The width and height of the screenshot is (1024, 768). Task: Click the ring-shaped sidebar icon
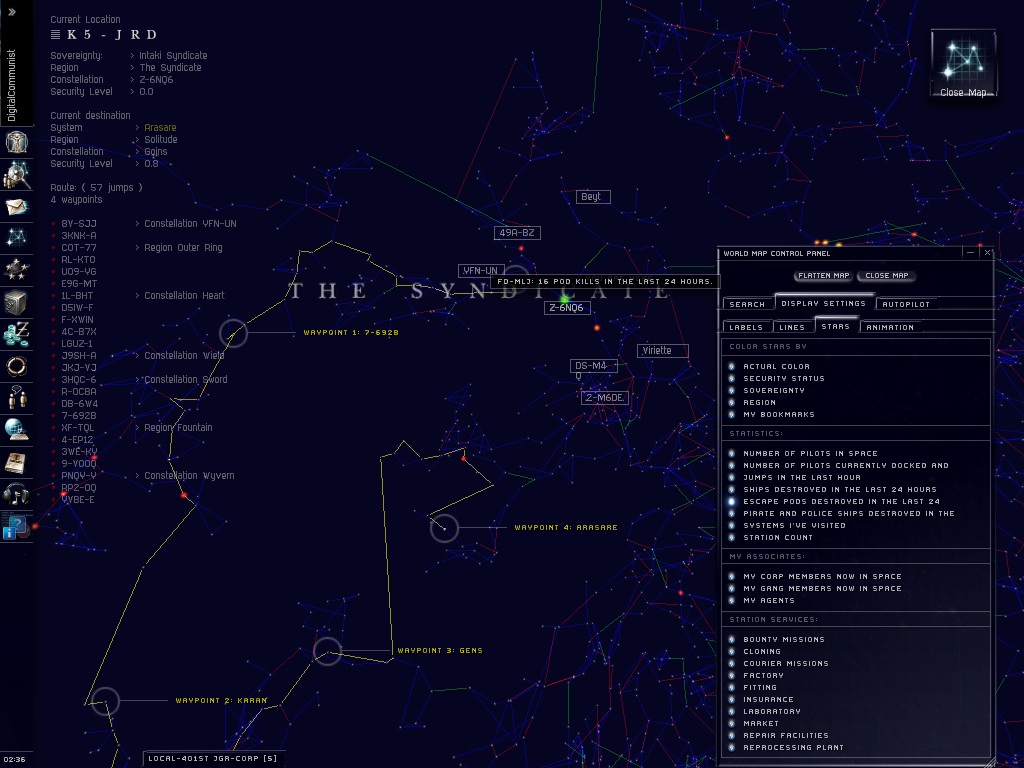[16, 366]
